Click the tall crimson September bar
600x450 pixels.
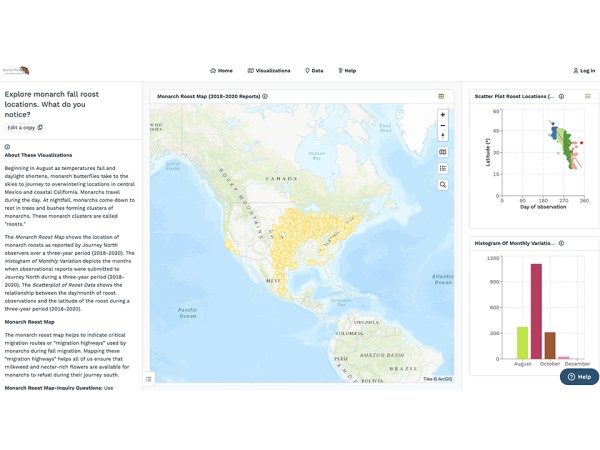pyautogui.click(x=536, y=311)
